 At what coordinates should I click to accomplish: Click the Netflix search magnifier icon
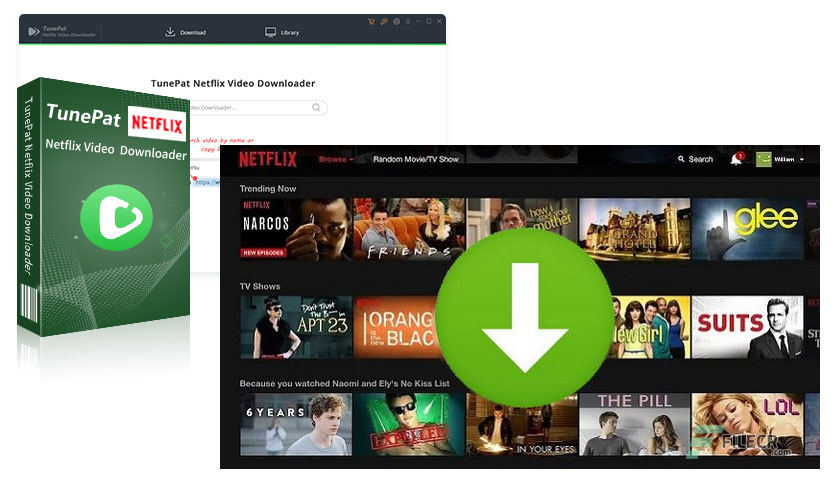point(681,159)
